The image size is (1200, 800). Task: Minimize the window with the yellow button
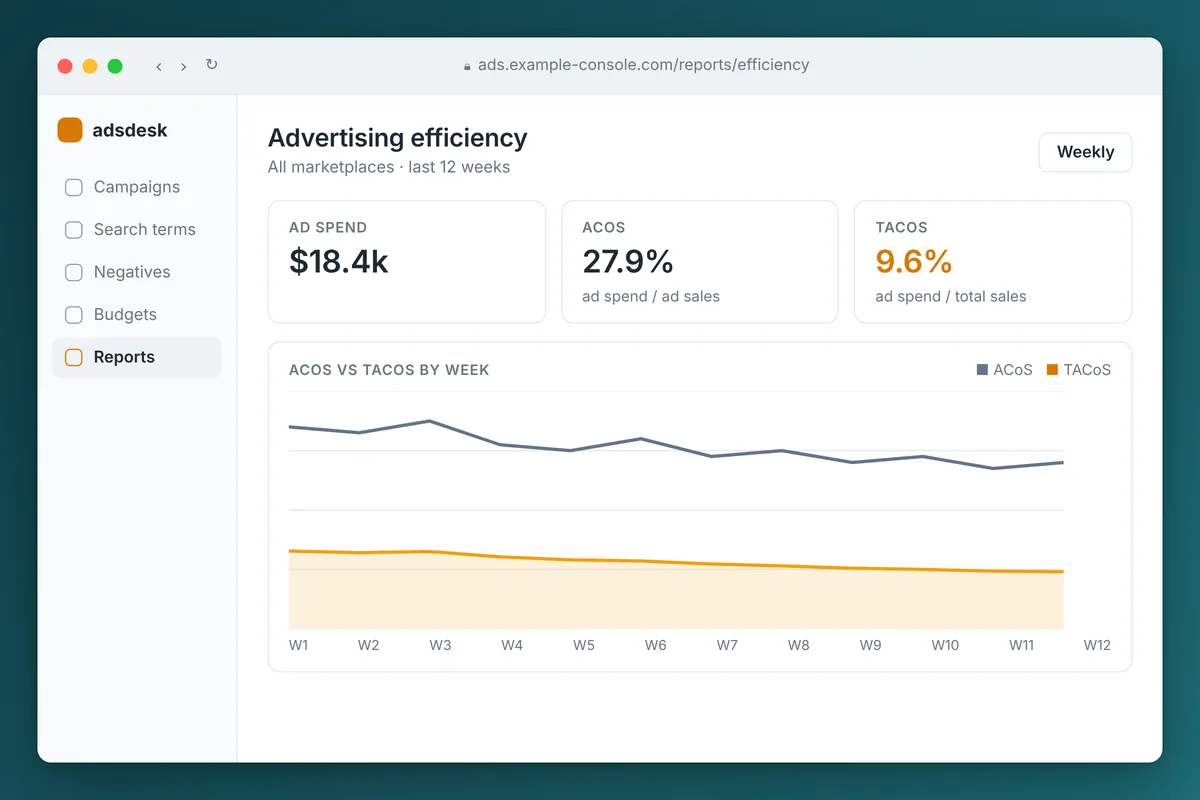90,66
